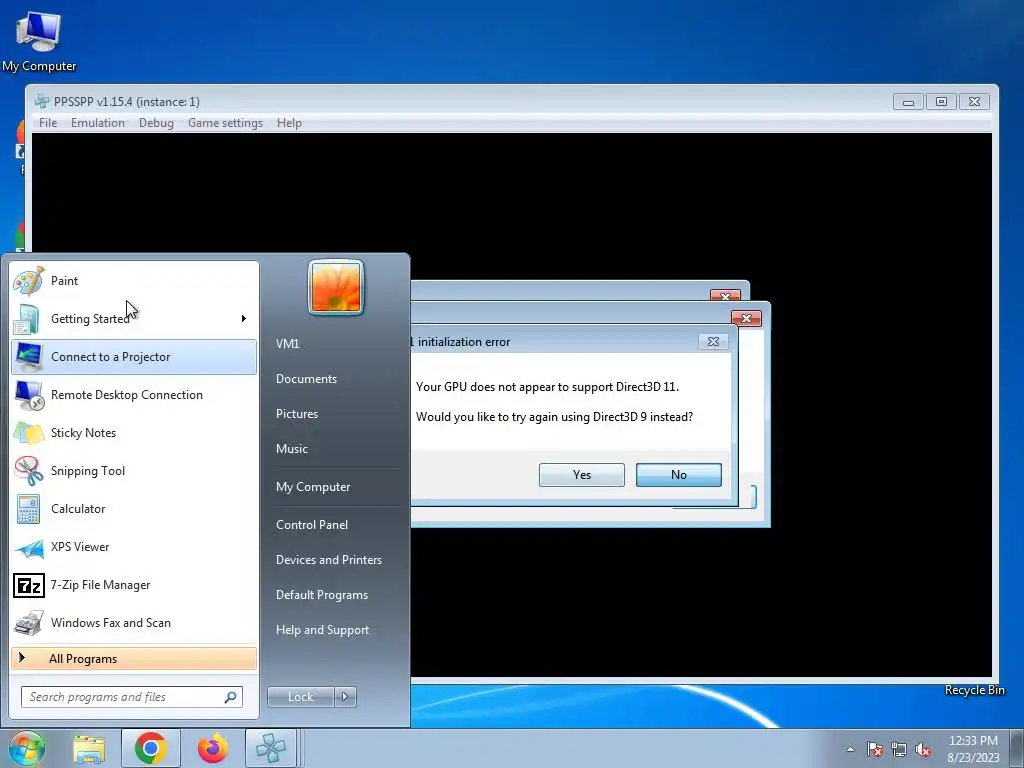Close the initialization error dialog
The width and height of the screenshot is (1024, 768).
[x=713, y=342]
